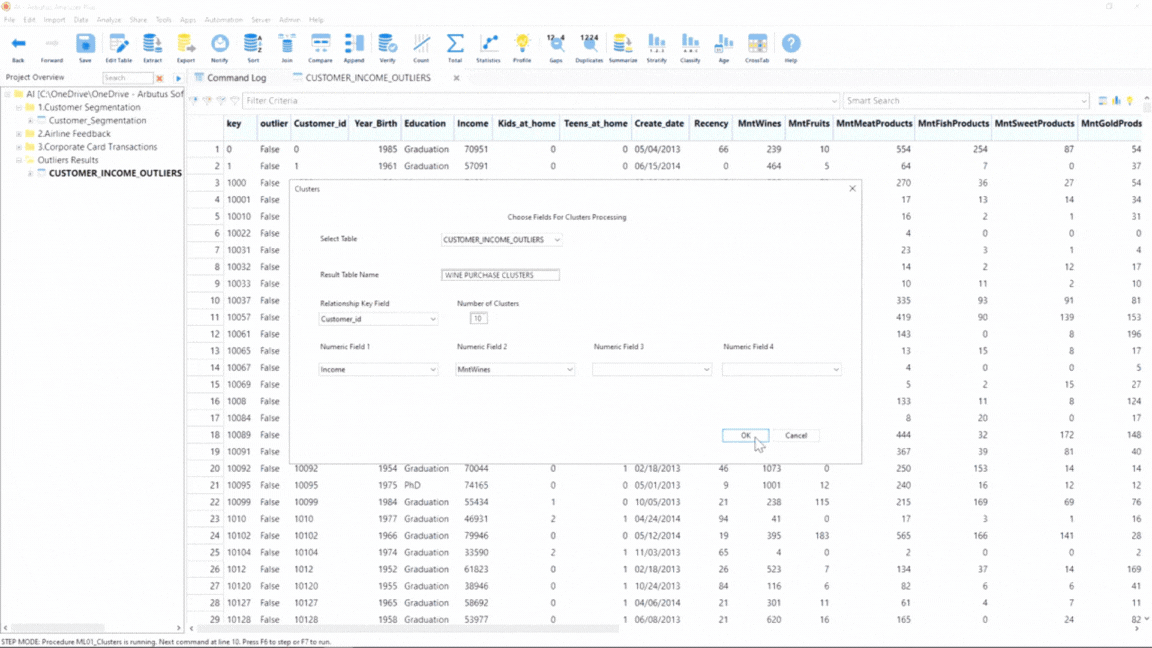Click the blue arrow beside project search
The height and width of the screenshot is (648, 1152).
[178, 78]
